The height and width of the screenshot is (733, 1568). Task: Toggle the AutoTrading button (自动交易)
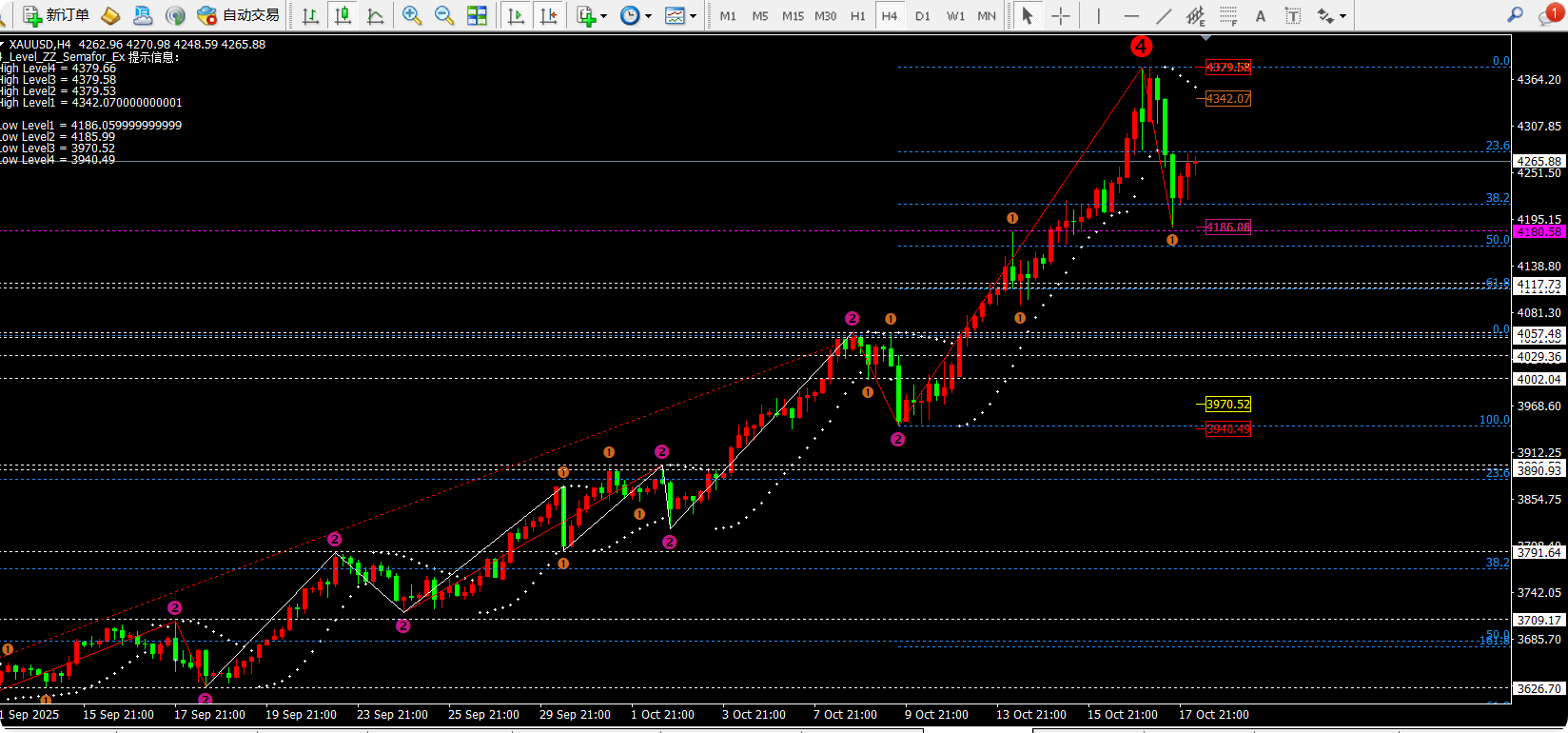[239, 15]
